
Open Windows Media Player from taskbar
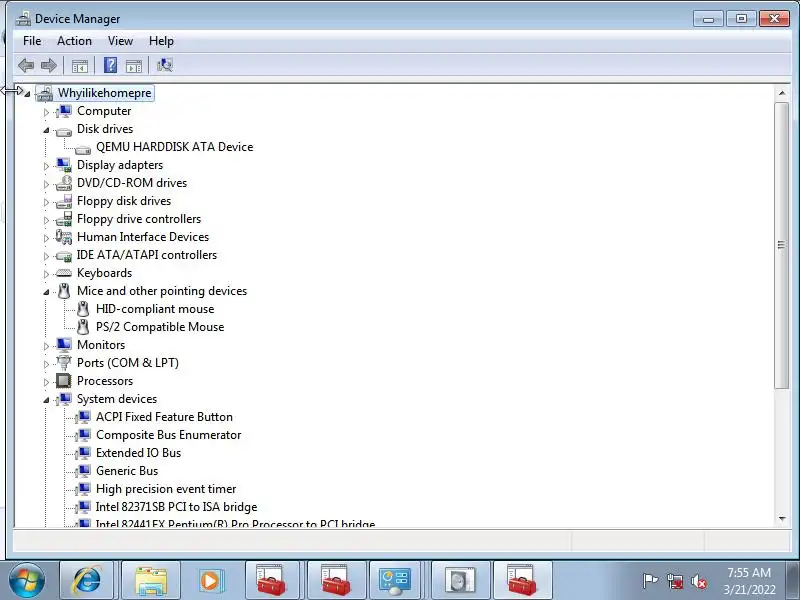coord(210,580)
